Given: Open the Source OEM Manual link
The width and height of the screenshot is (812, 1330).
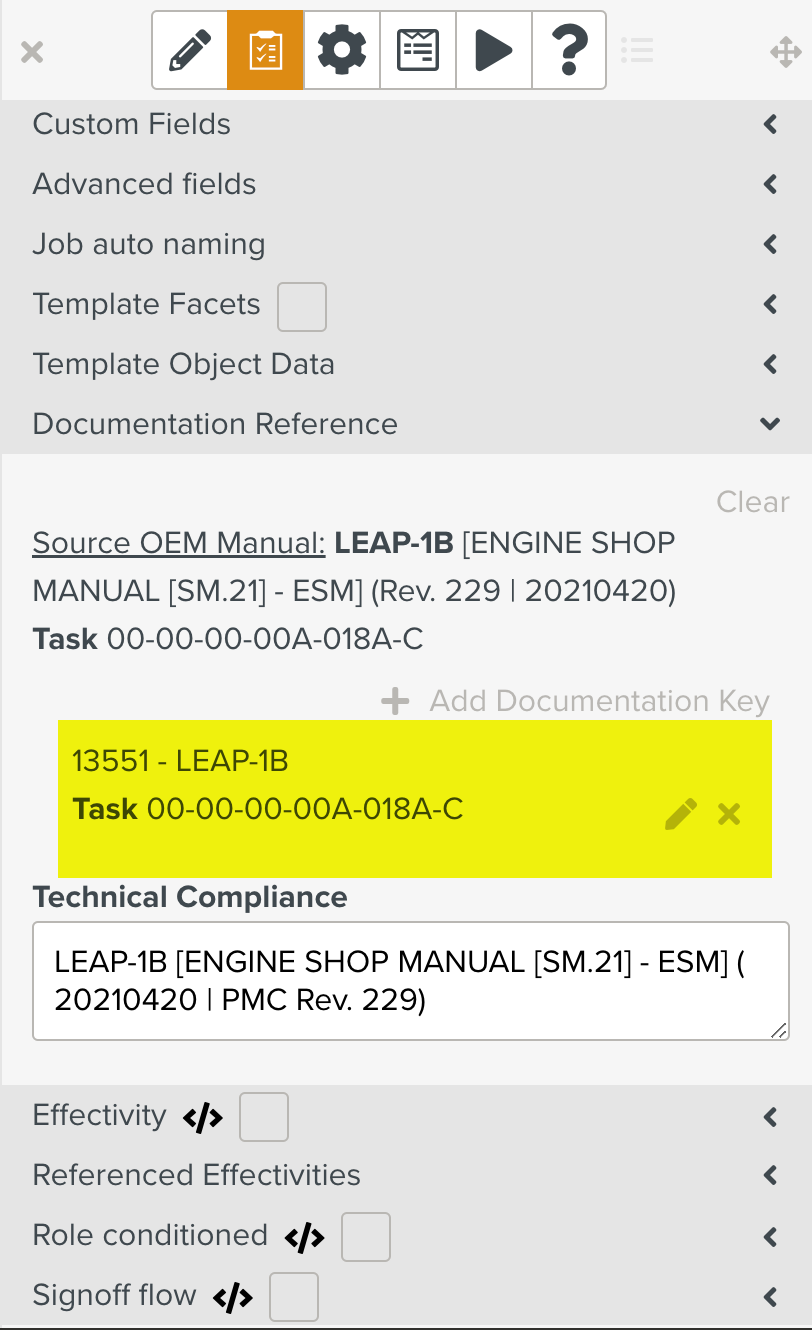Looking at the screenshot, I should (179, 543).
